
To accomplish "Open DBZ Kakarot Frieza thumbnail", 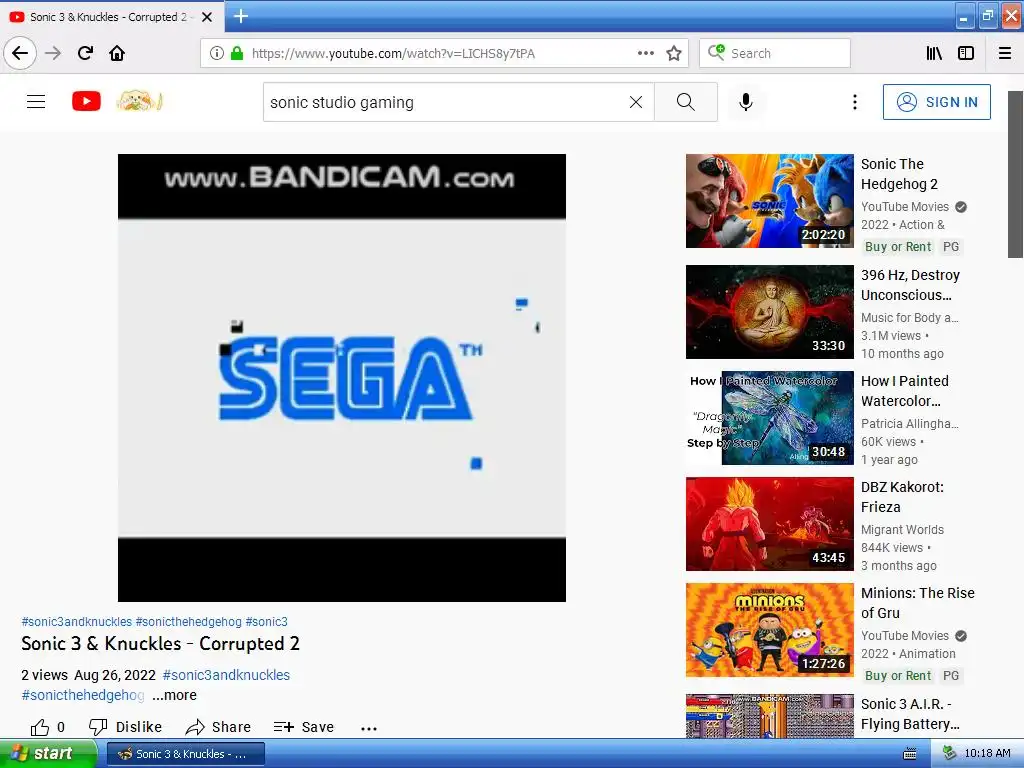I will tap(769, 524).
